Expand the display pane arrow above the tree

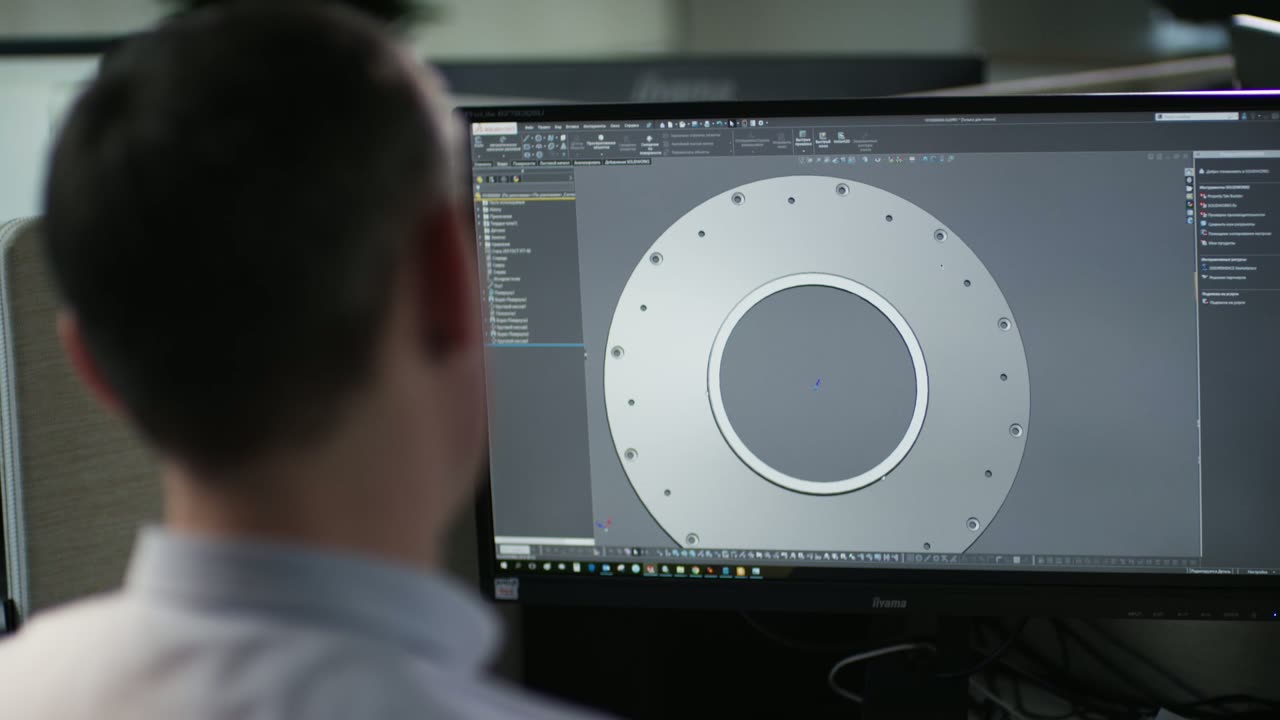click(x=571, y=179)
